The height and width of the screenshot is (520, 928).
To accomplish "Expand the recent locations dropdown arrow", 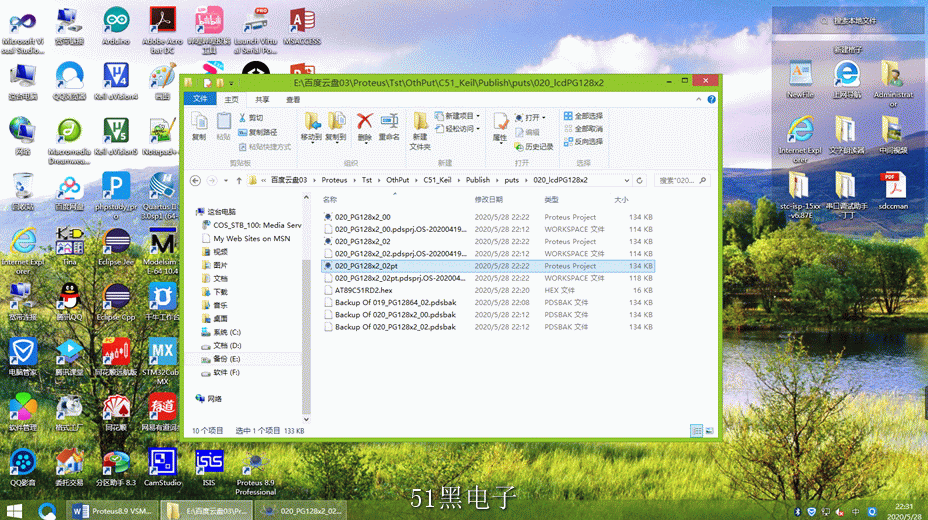I will [x=226, y=180].
